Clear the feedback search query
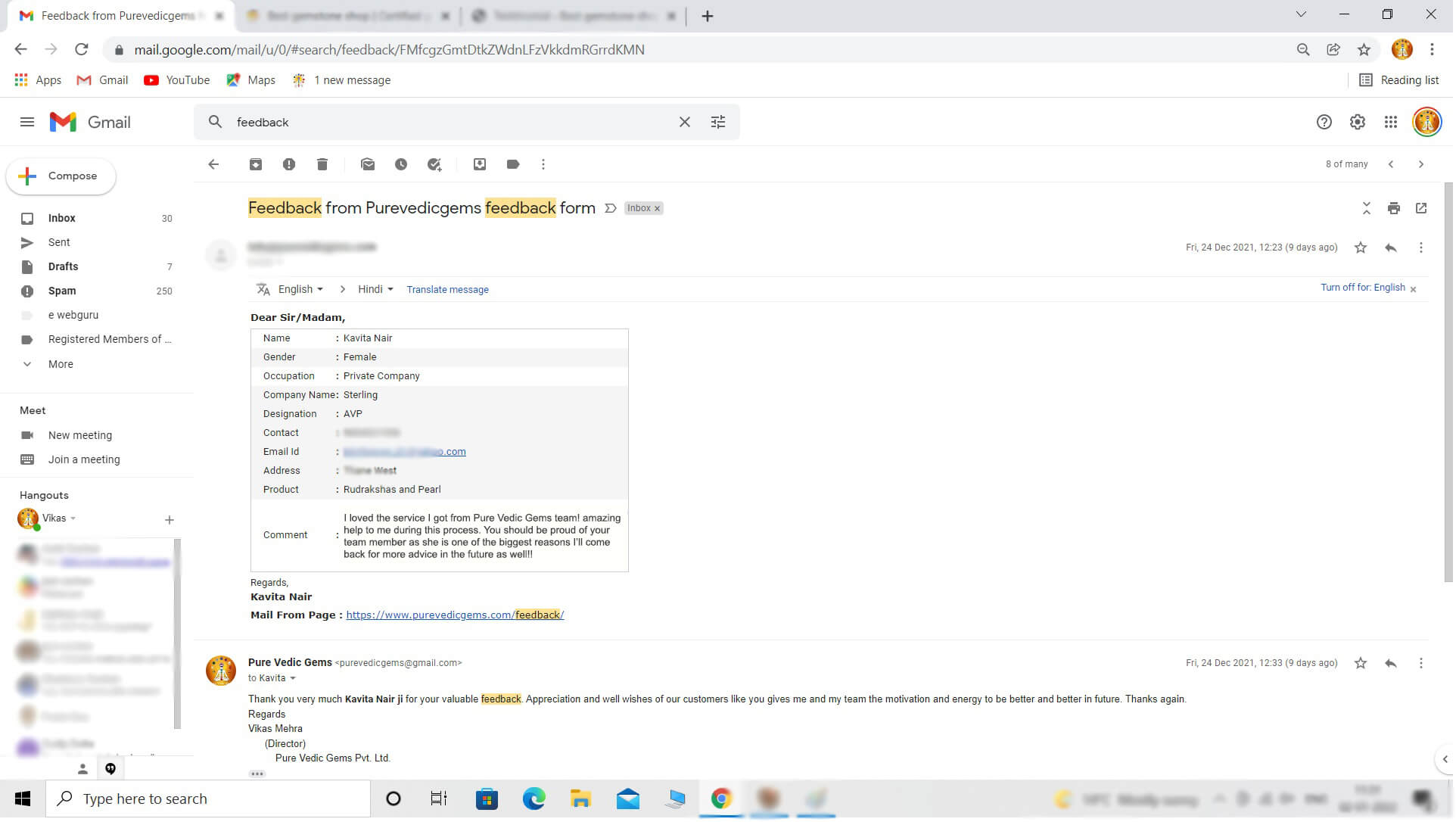 click(685, 122)
